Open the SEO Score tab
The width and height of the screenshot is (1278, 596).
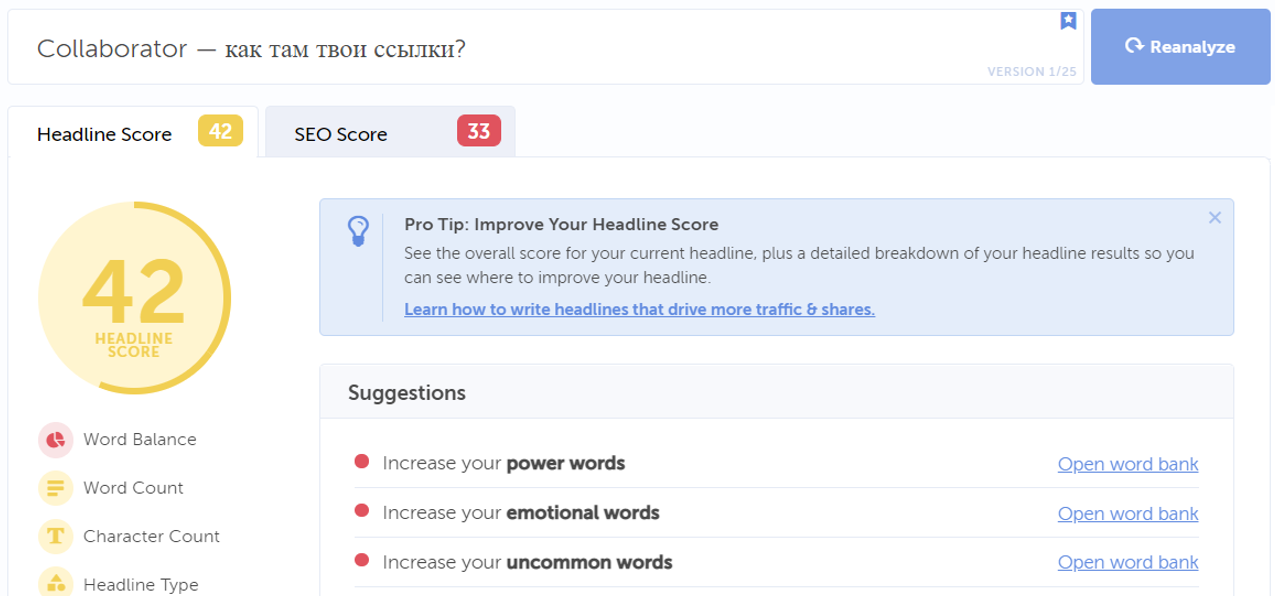pos(341,134)
